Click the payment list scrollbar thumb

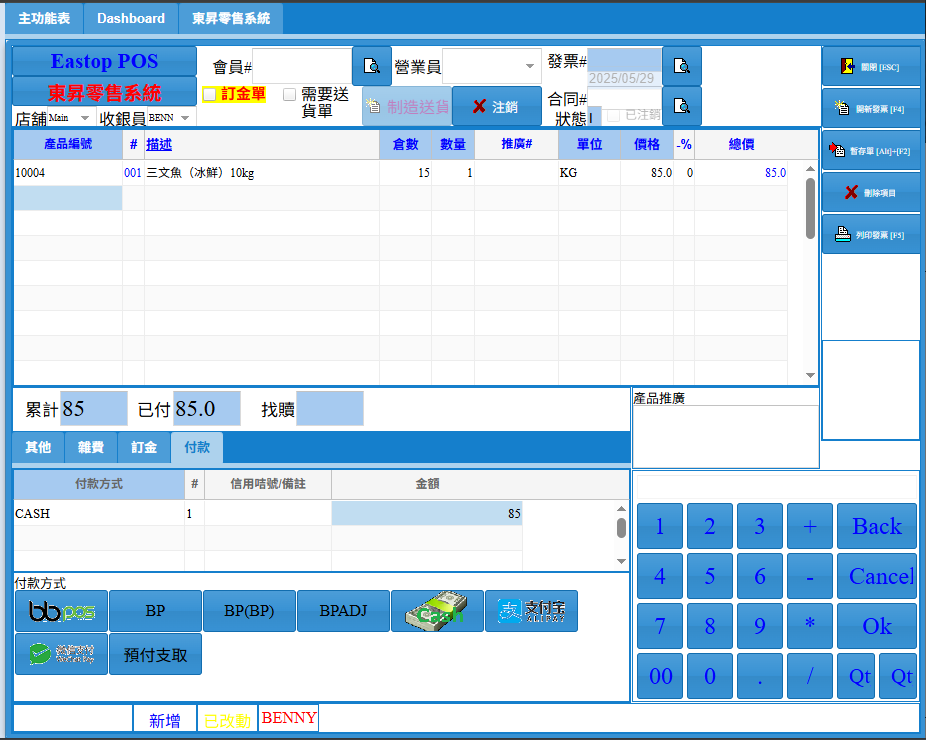coord(621,527)
